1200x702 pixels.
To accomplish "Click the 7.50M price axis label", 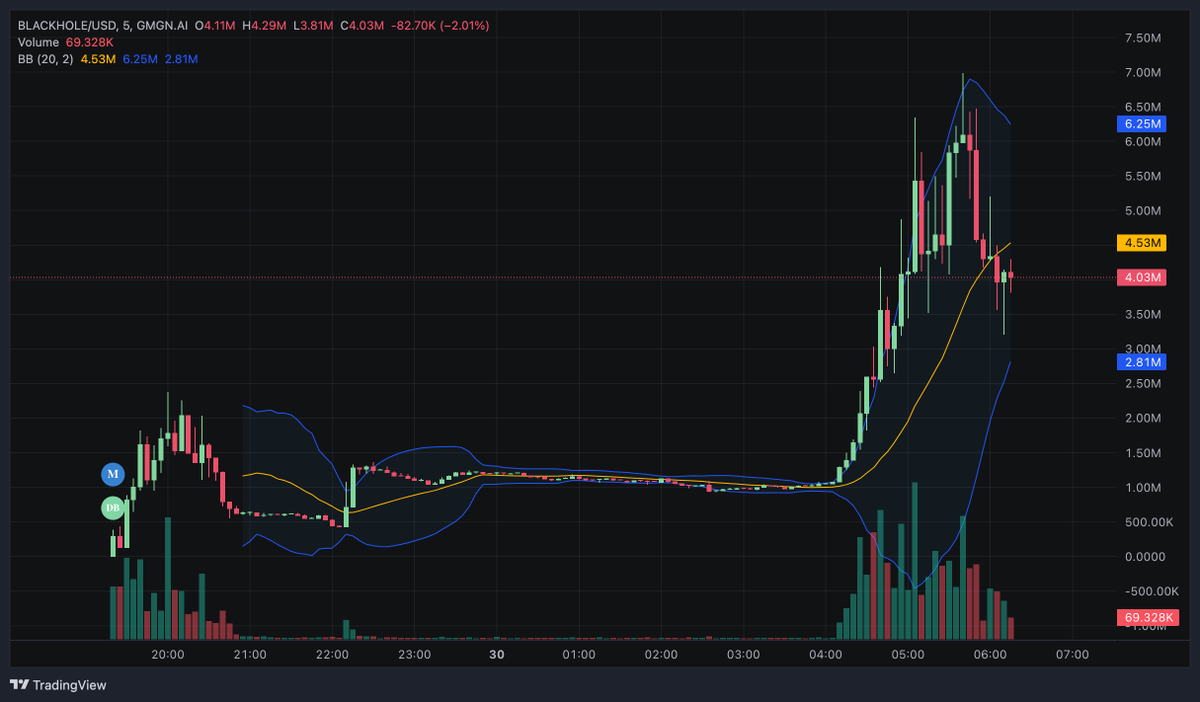I will point(1142,38).
